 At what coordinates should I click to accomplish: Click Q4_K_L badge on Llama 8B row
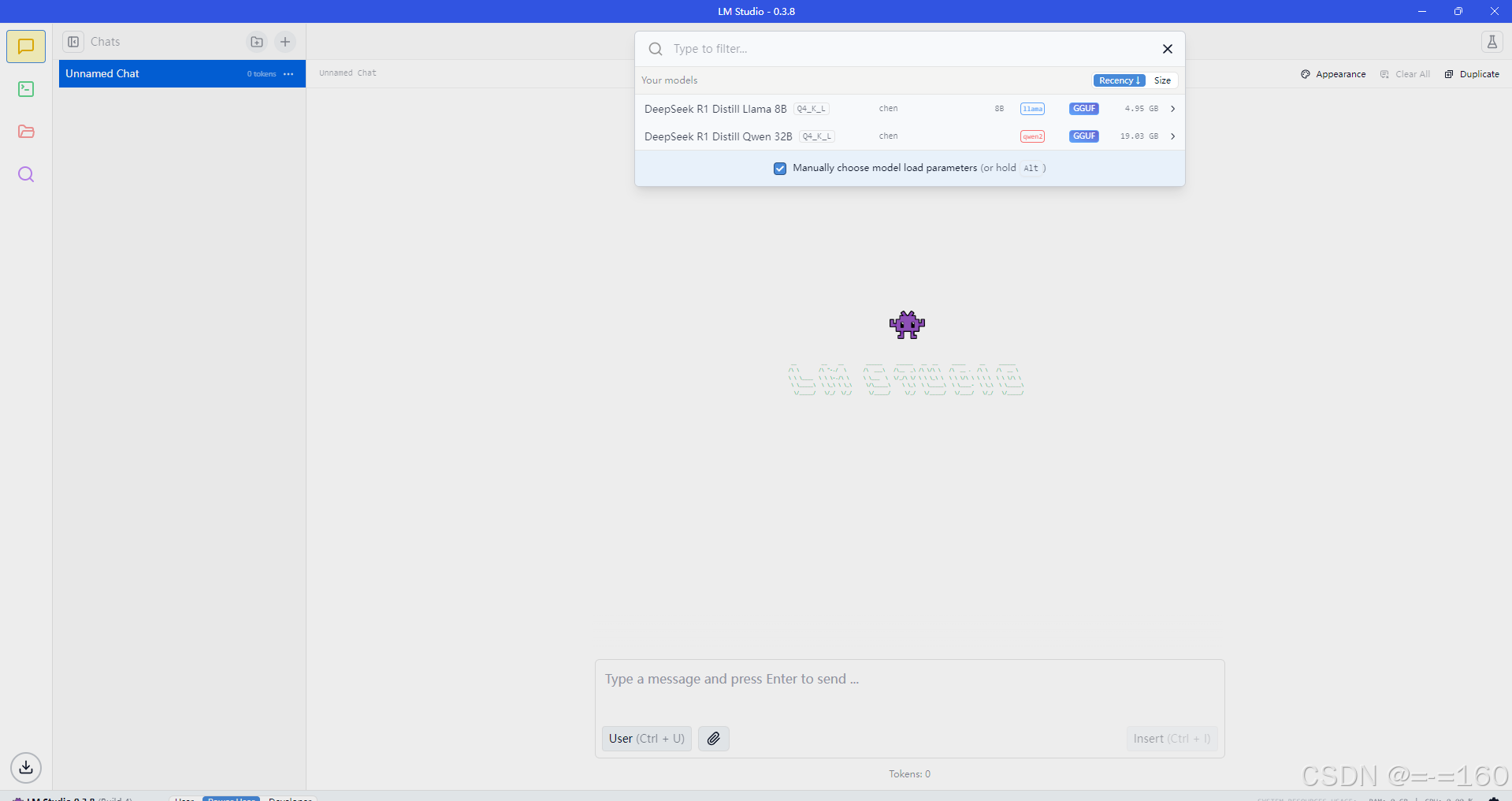(x=812, y=109)
